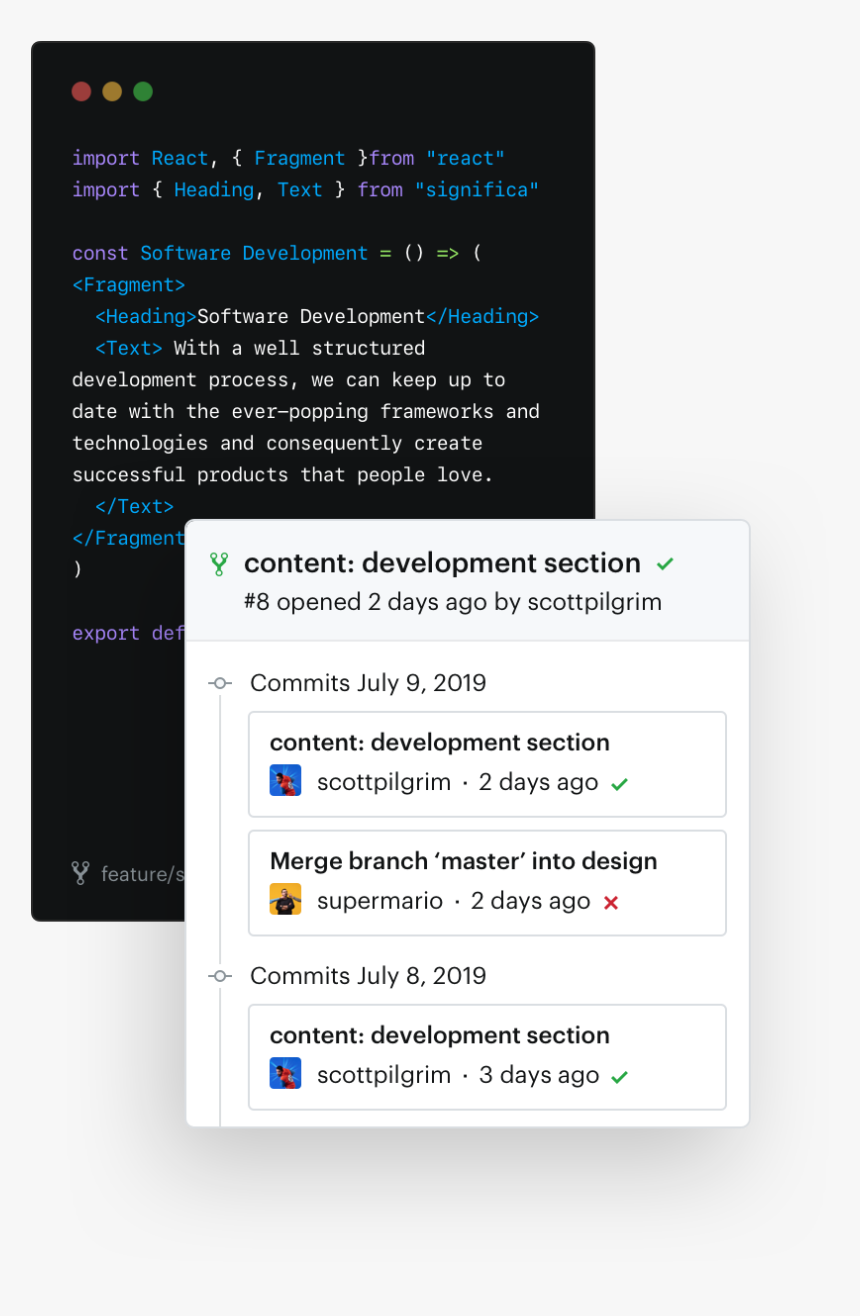Viewport: 860px width, 1316px height.
Task: Click the green pull request icon
Action: click(219, 564)
